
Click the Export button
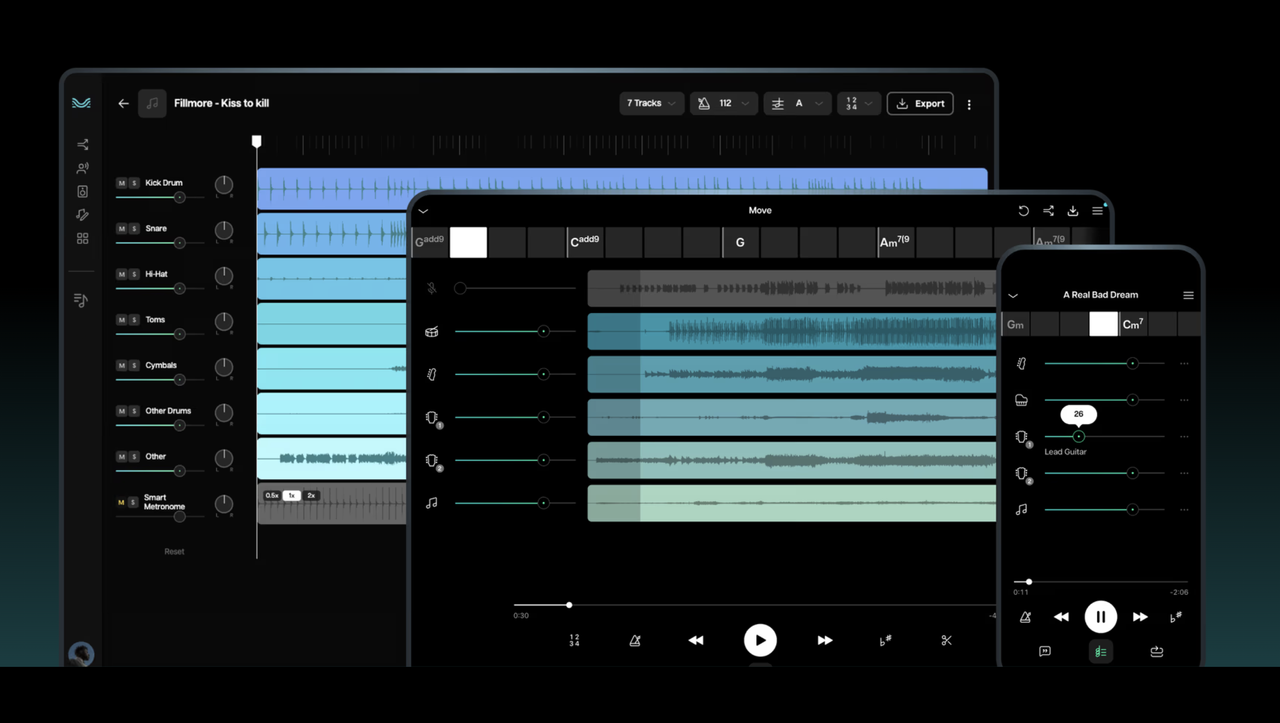pos(920,103)
